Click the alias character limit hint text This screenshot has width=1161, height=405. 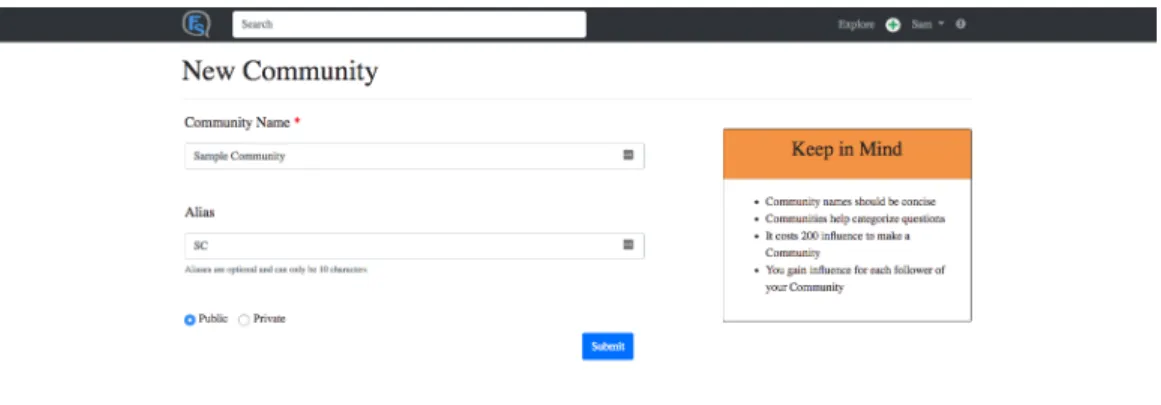click(276, 270)
